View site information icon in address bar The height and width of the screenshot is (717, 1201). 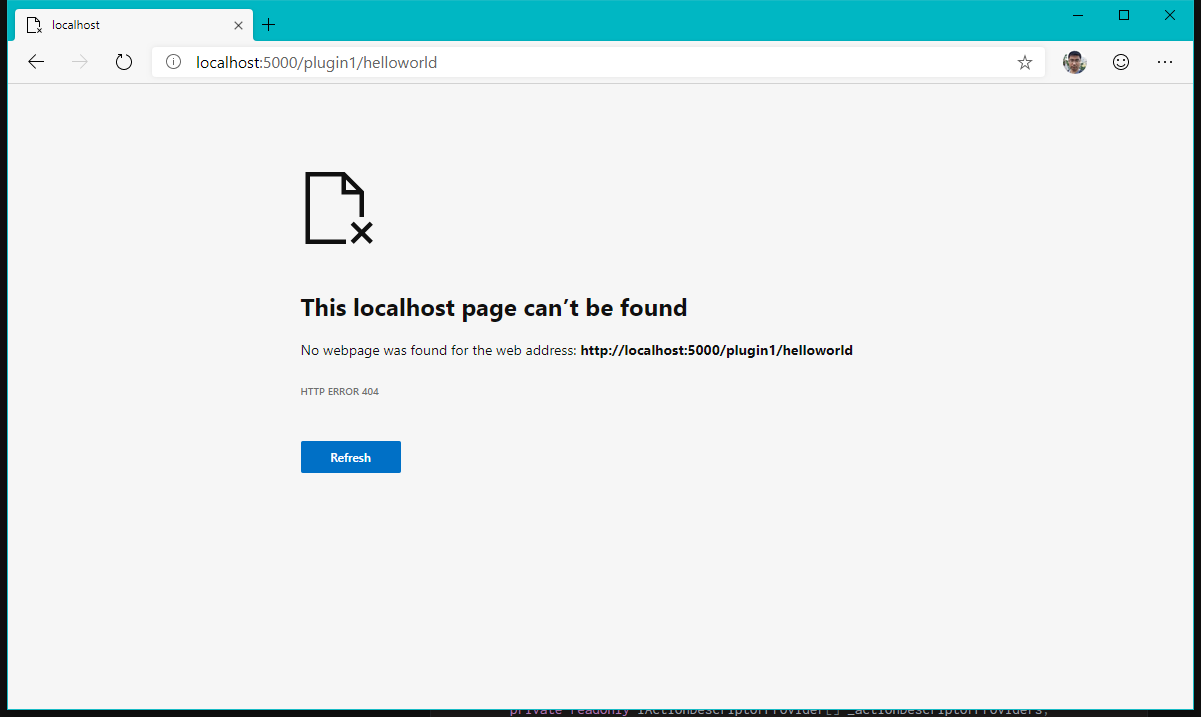coord(173,62)
